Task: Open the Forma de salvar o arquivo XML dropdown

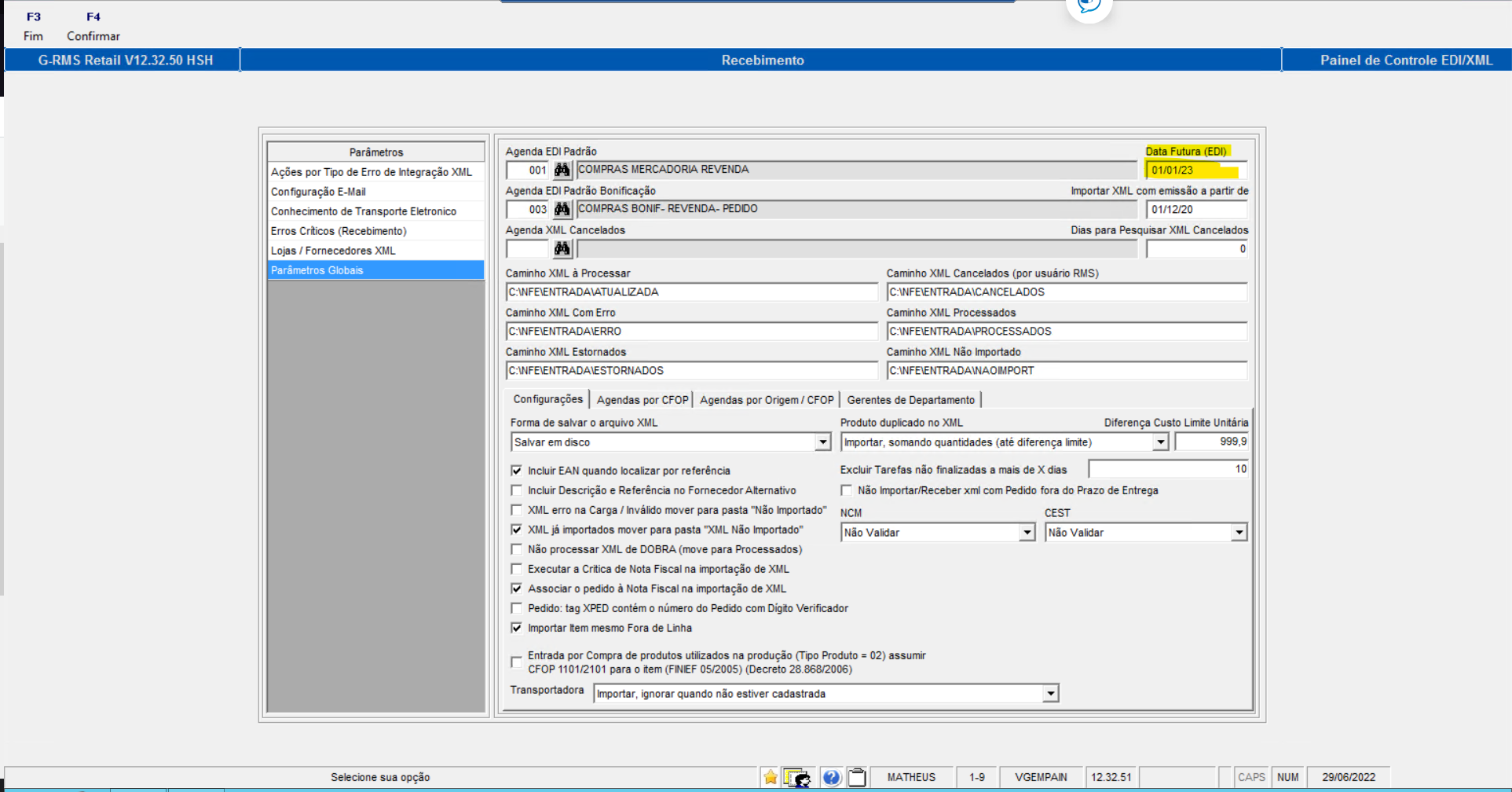Action: (822, 442)
